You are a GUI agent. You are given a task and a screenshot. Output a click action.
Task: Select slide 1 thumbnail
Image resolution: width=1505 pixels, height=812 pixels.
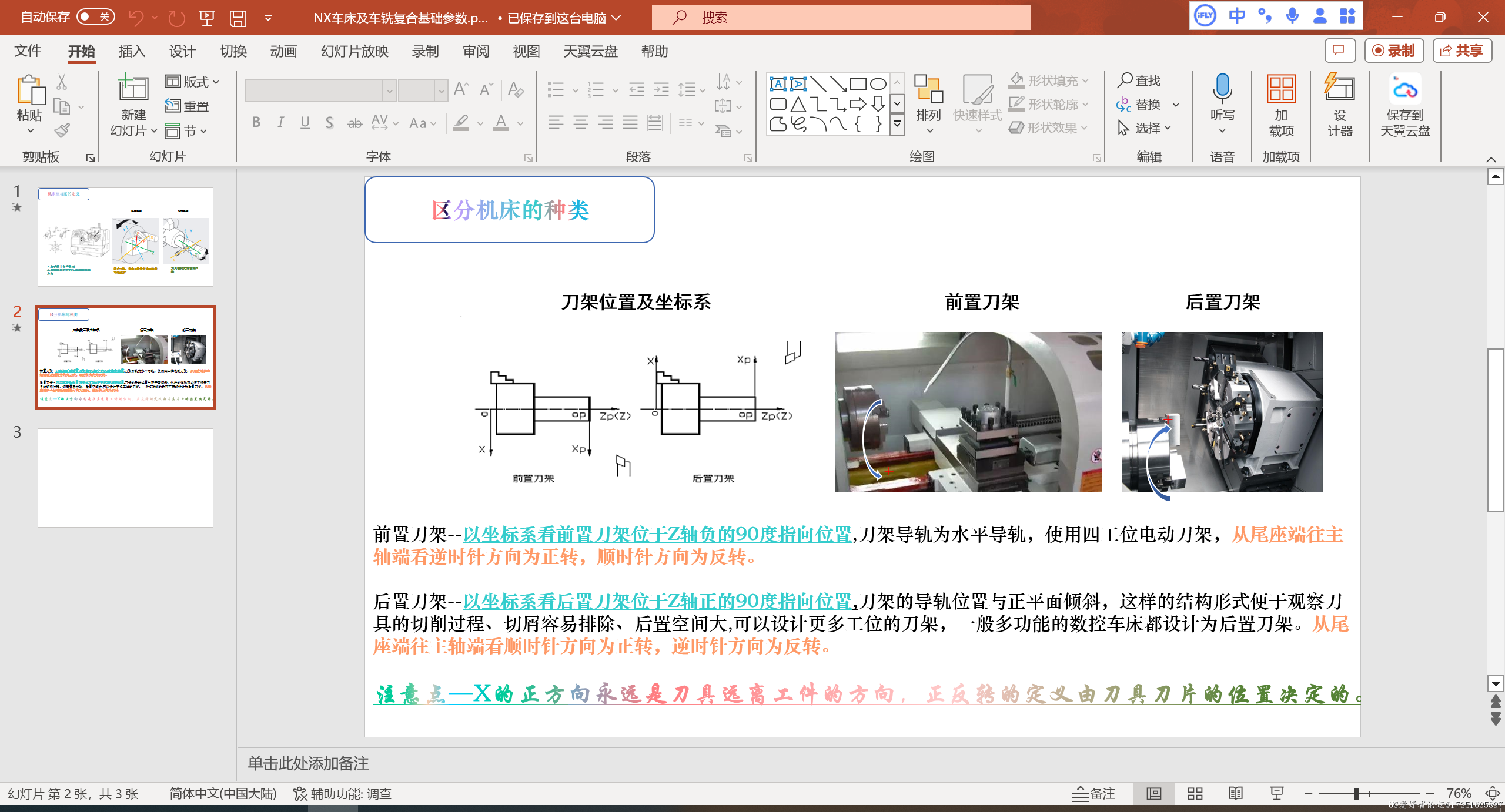(125, 237)
